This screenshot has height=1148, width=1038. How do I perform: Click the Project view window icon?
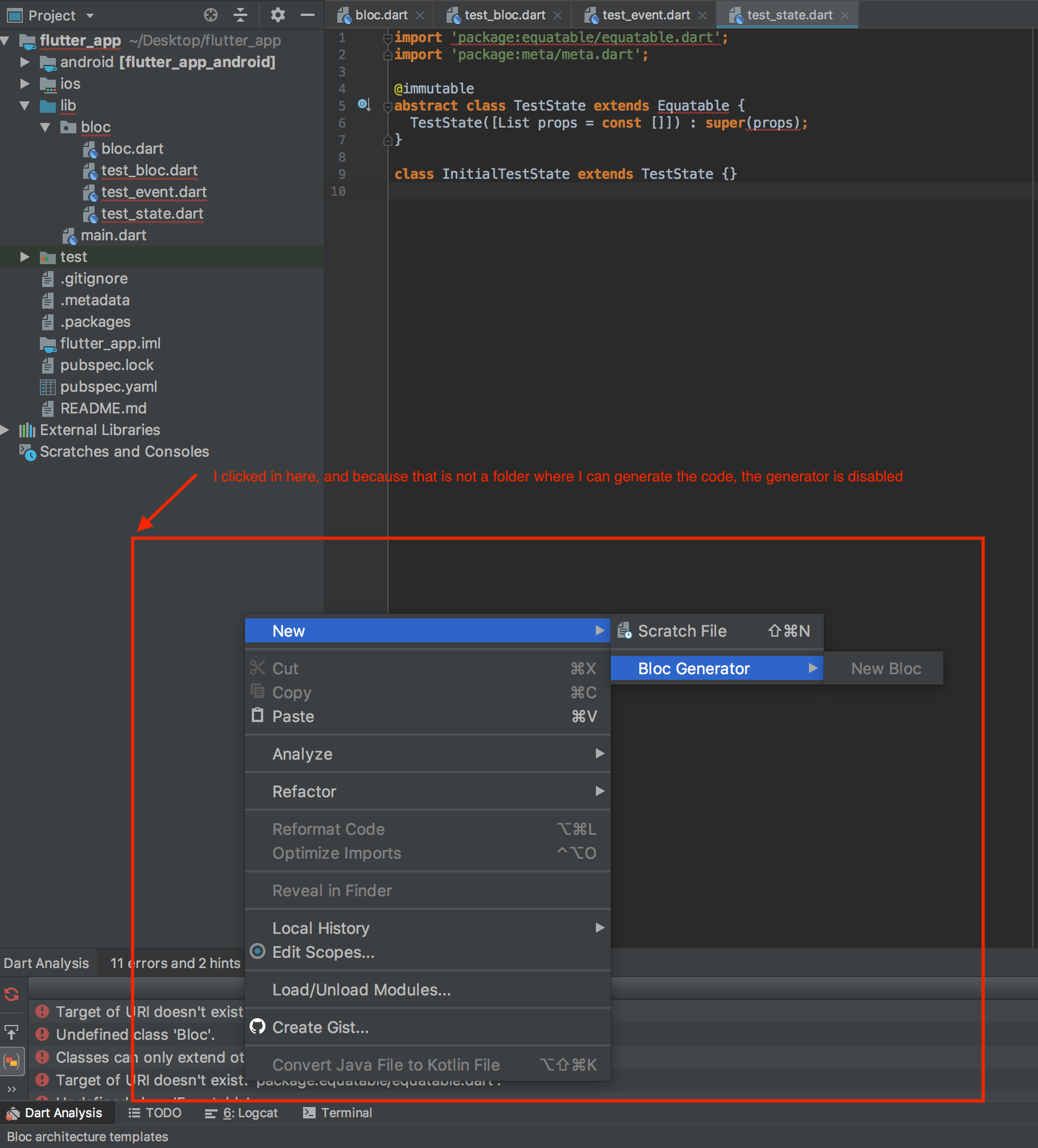tap(14, 15)
